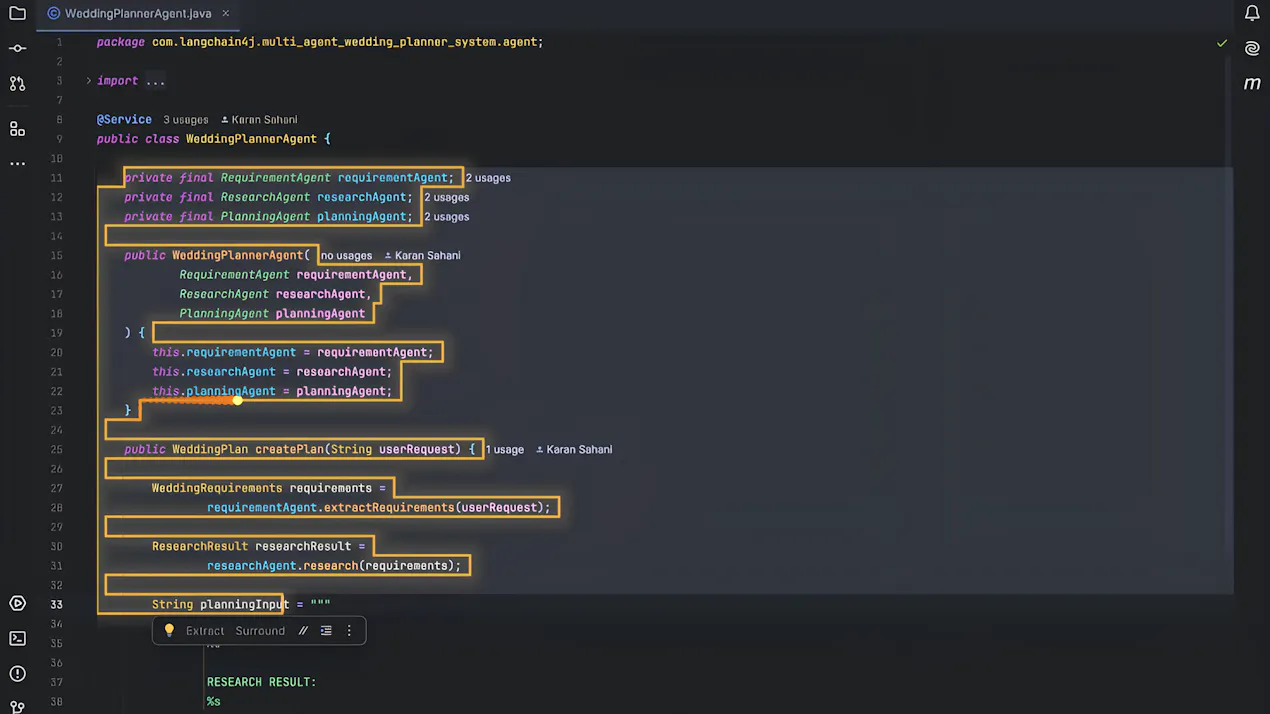Click line number 33 in gutter
1270x714 pixels.
pos(56,605)
